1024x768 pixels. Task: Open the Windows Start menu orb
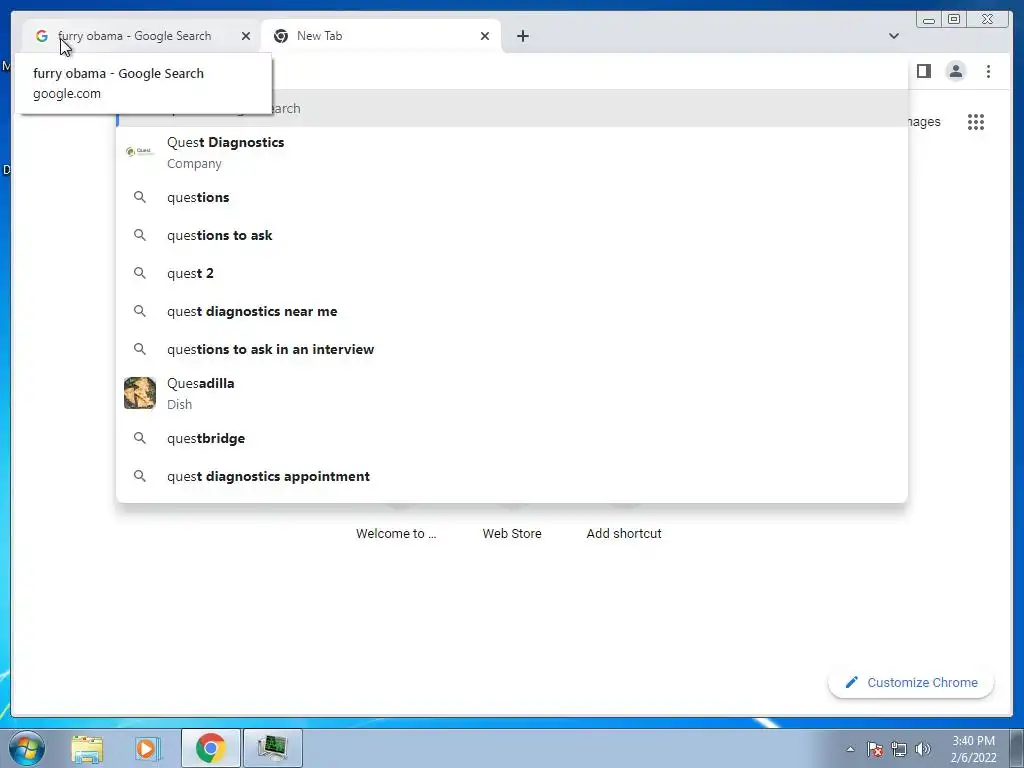pos(27,748)
